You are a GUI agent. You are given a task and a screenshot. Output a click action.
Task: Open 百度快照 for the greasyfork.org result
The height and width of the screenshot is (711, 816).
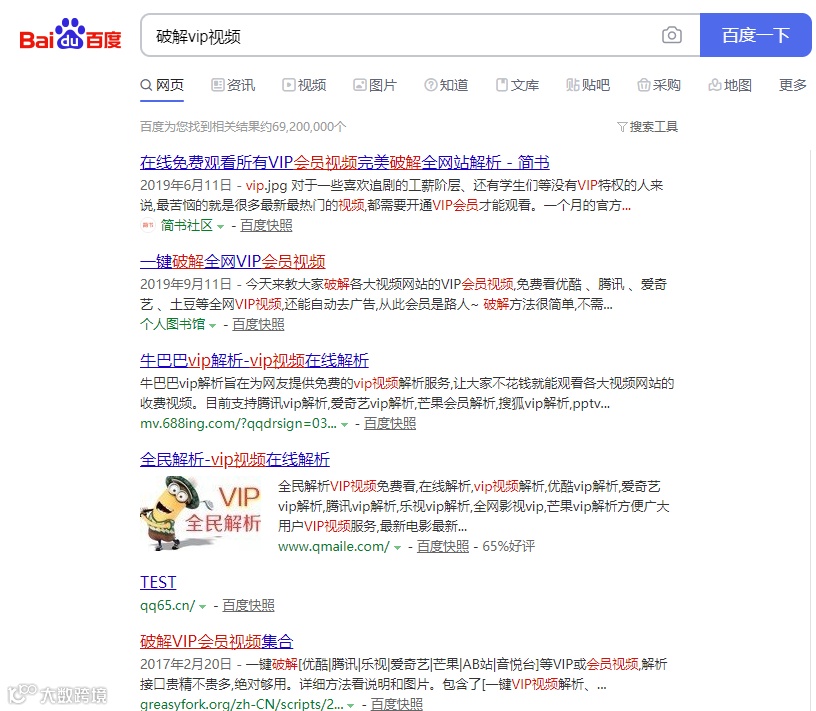[397, 704]
